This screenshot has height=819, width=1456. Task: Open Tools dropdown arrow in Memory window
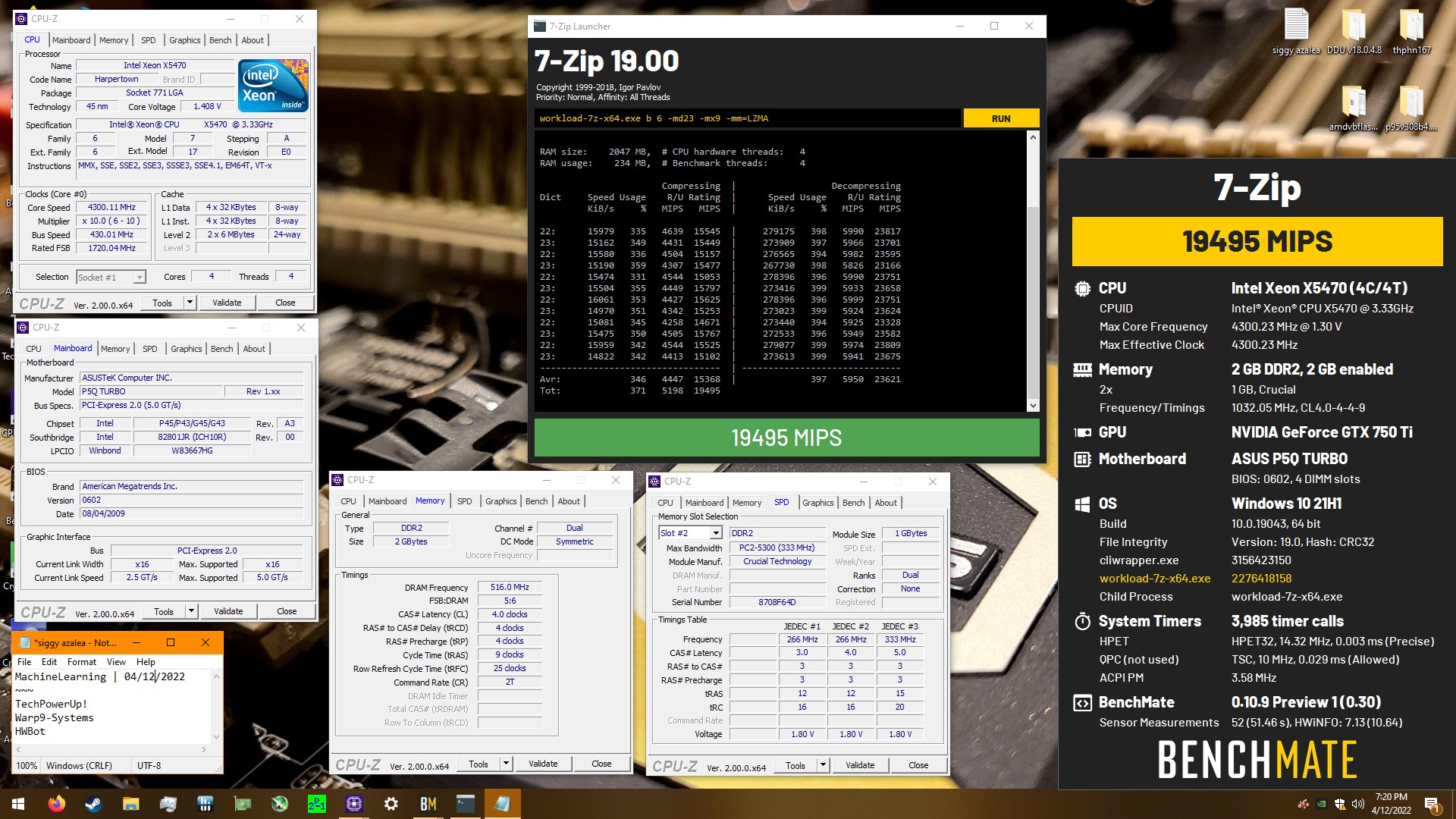[x=506, y=764]
